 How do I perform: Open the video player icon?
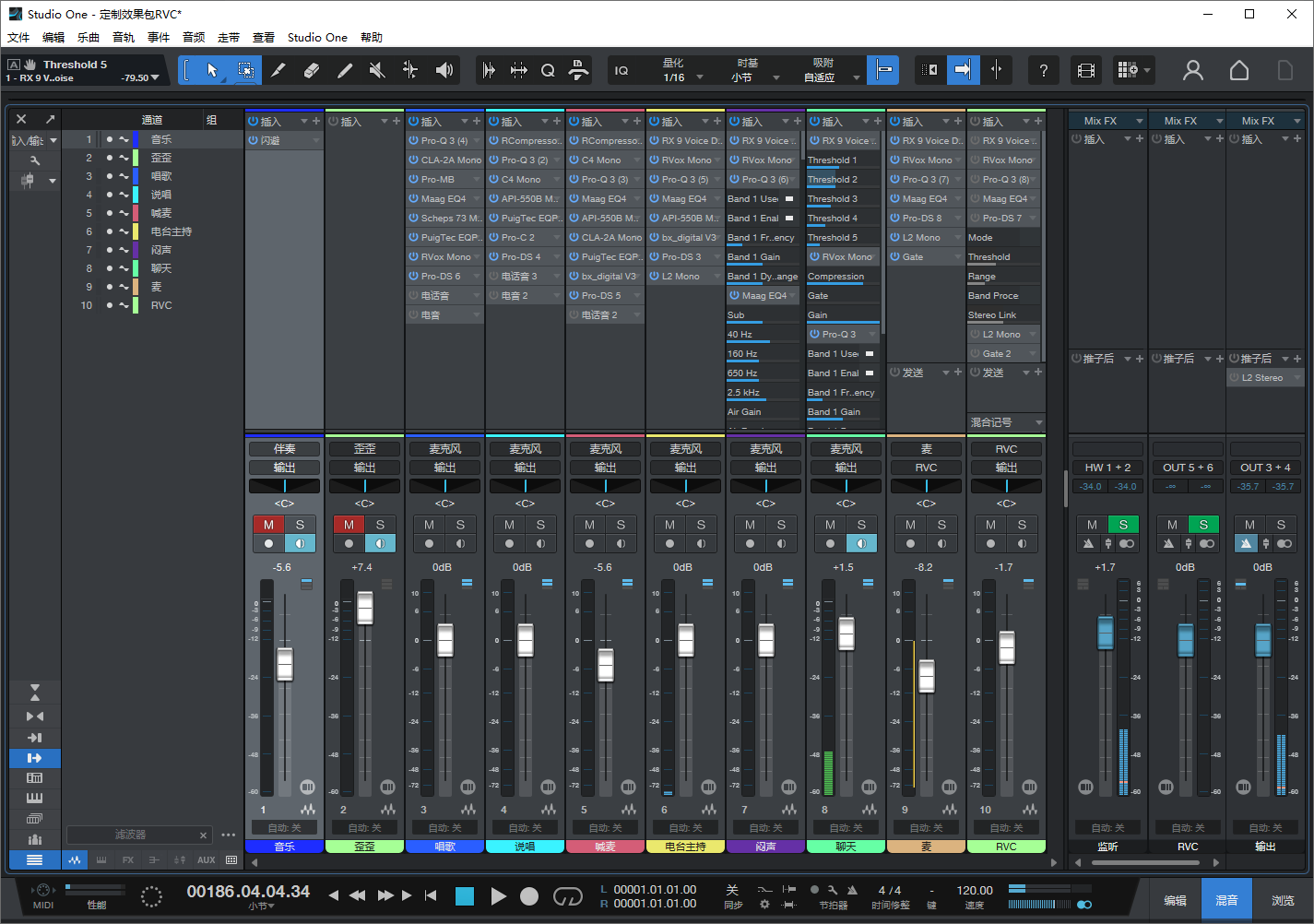pos(1086,70)
